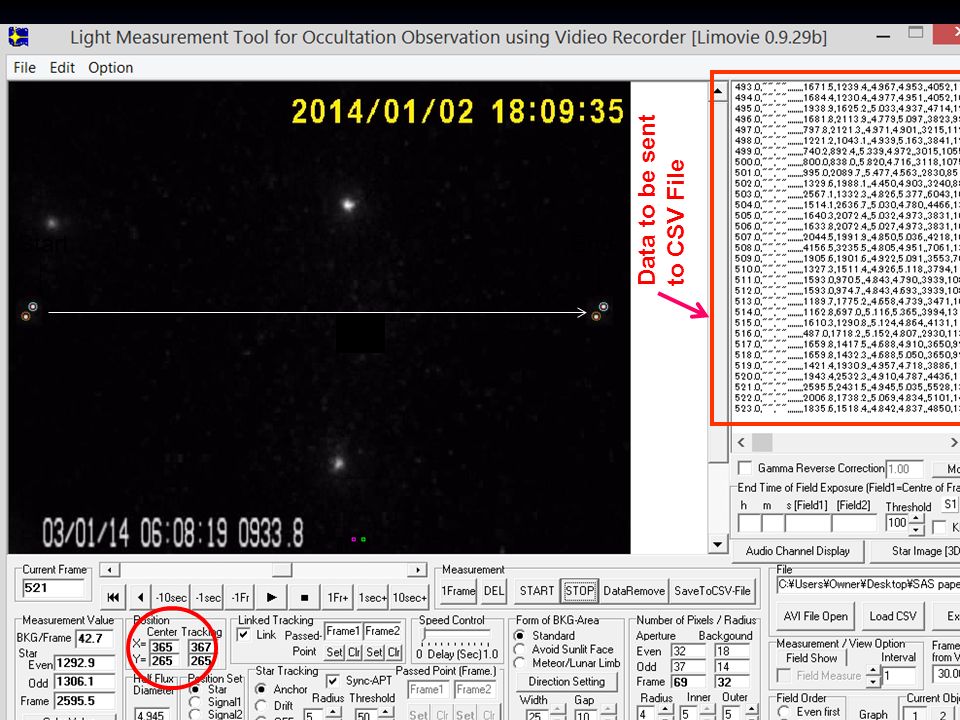Click right chevron of data list horizontal scrollbar
This screenshot has height=720, width=960.
coord(953,442)
